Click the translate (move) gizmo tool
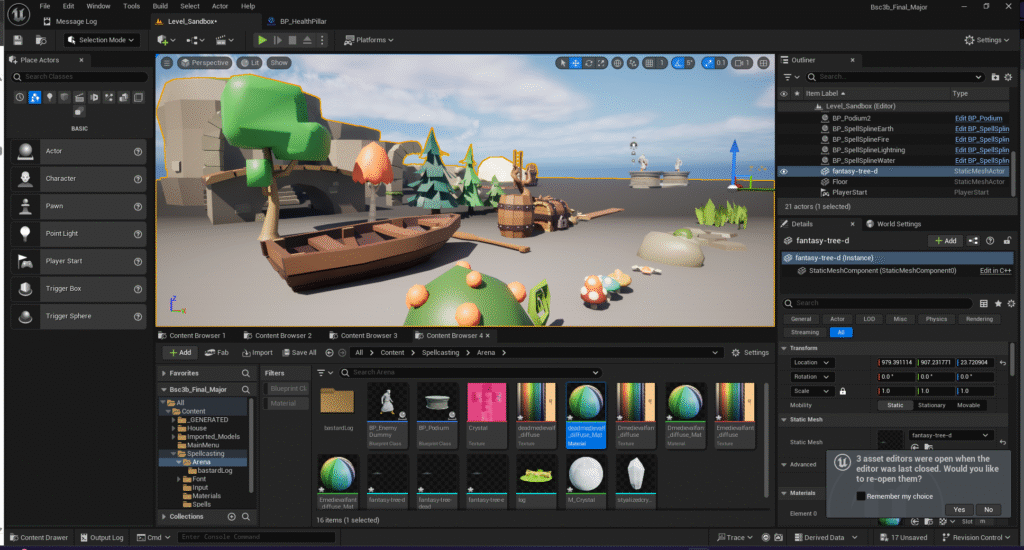 click(x=576, y=63)
